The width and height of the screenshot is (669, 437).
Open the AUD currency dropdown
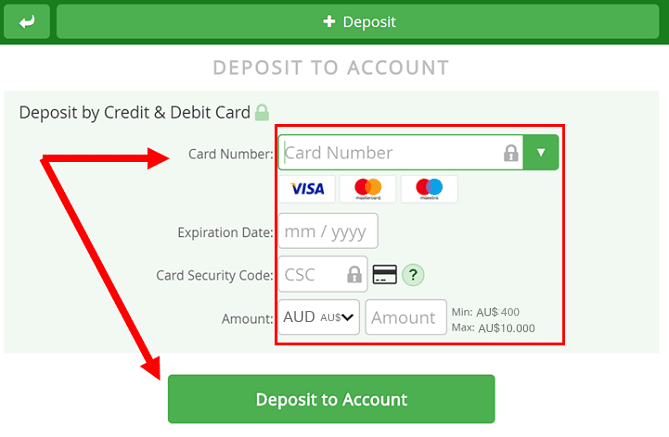(x=319, y=317)
